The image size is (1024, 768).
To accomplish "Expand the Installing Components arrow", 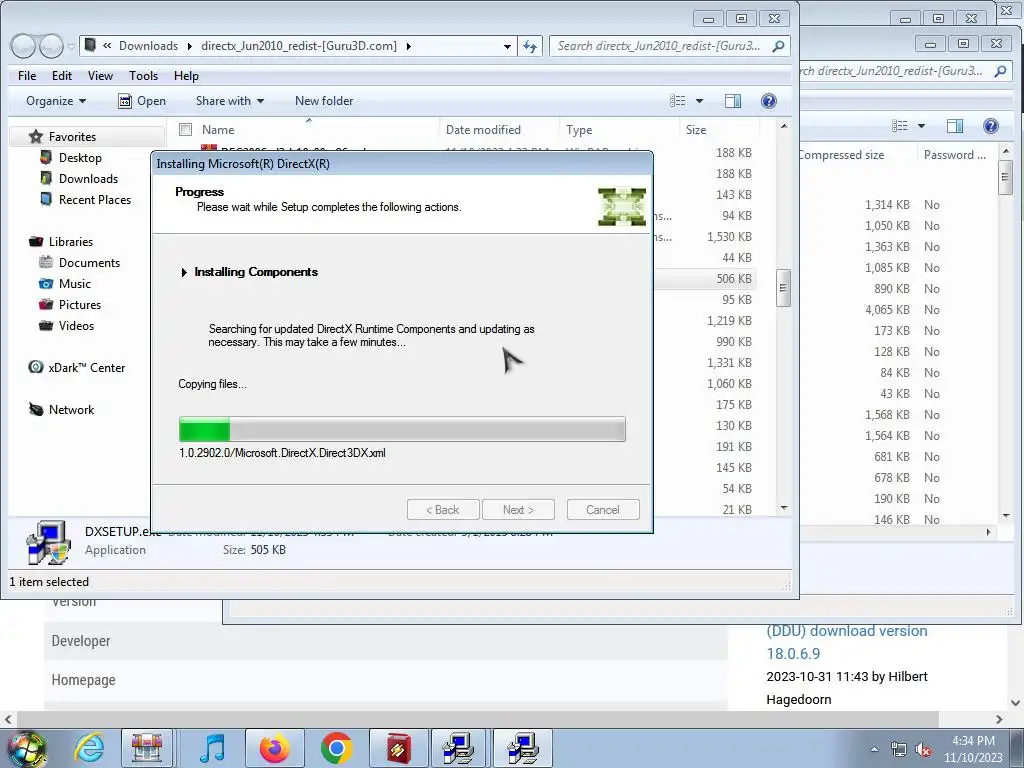I will pos(184,272).
